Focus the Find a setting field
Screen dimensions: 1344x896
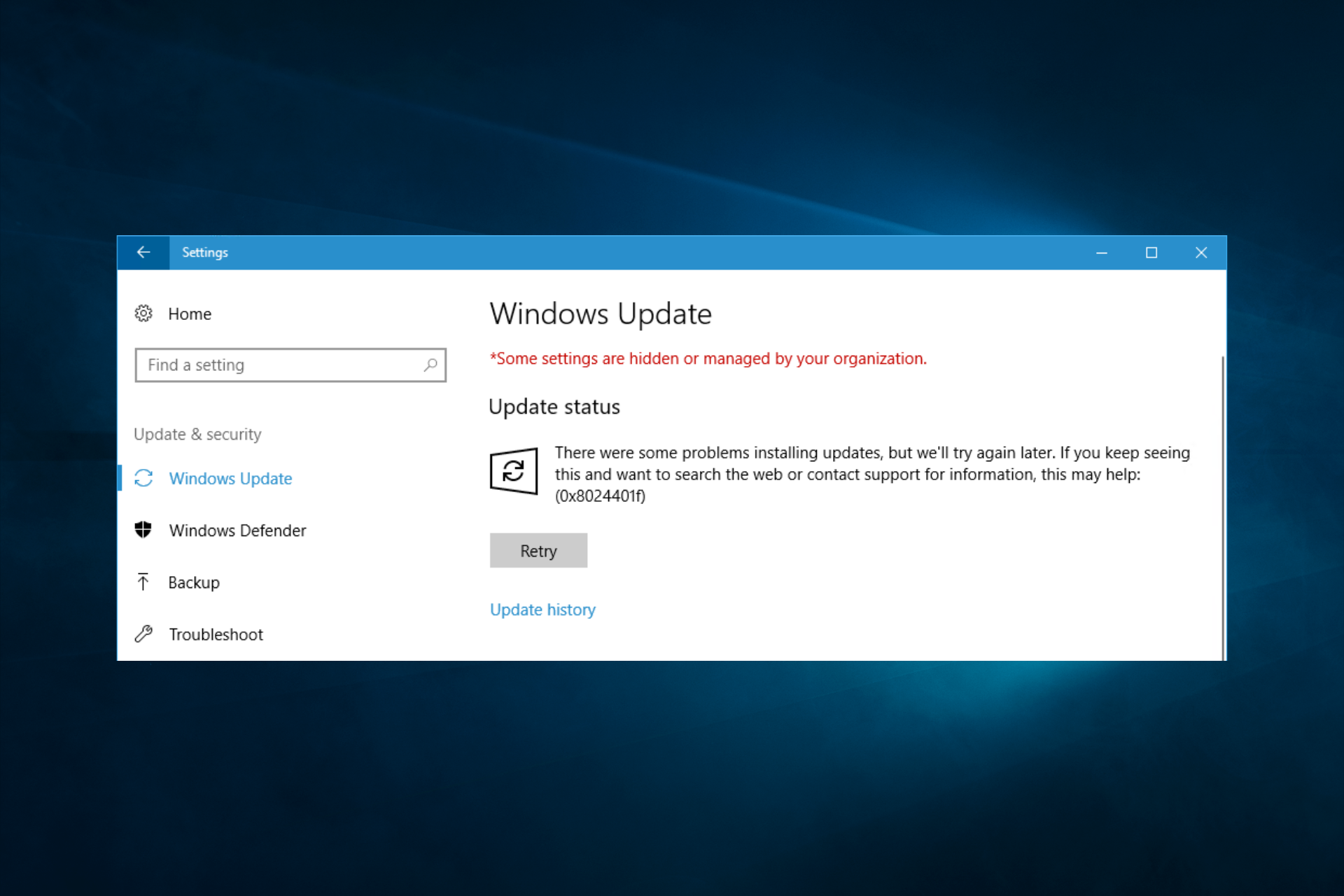(x=290, y=365)
